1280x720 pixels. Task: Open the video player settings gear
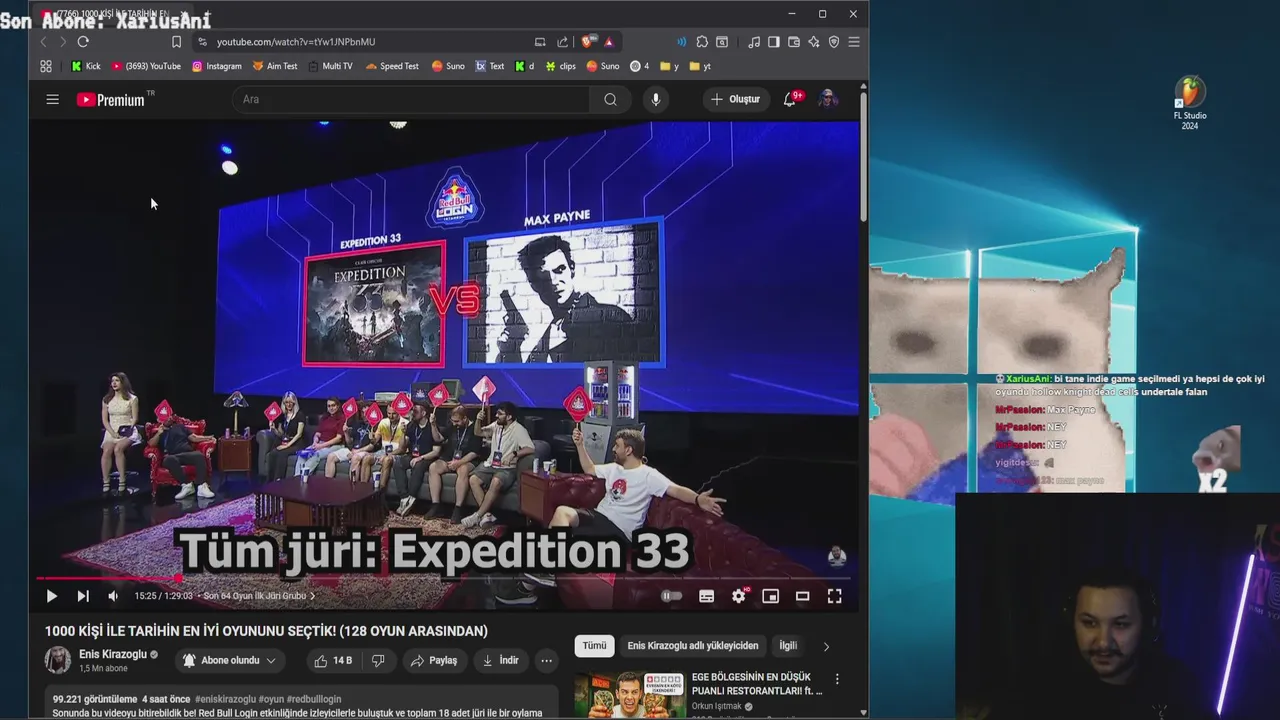point(739,596)
